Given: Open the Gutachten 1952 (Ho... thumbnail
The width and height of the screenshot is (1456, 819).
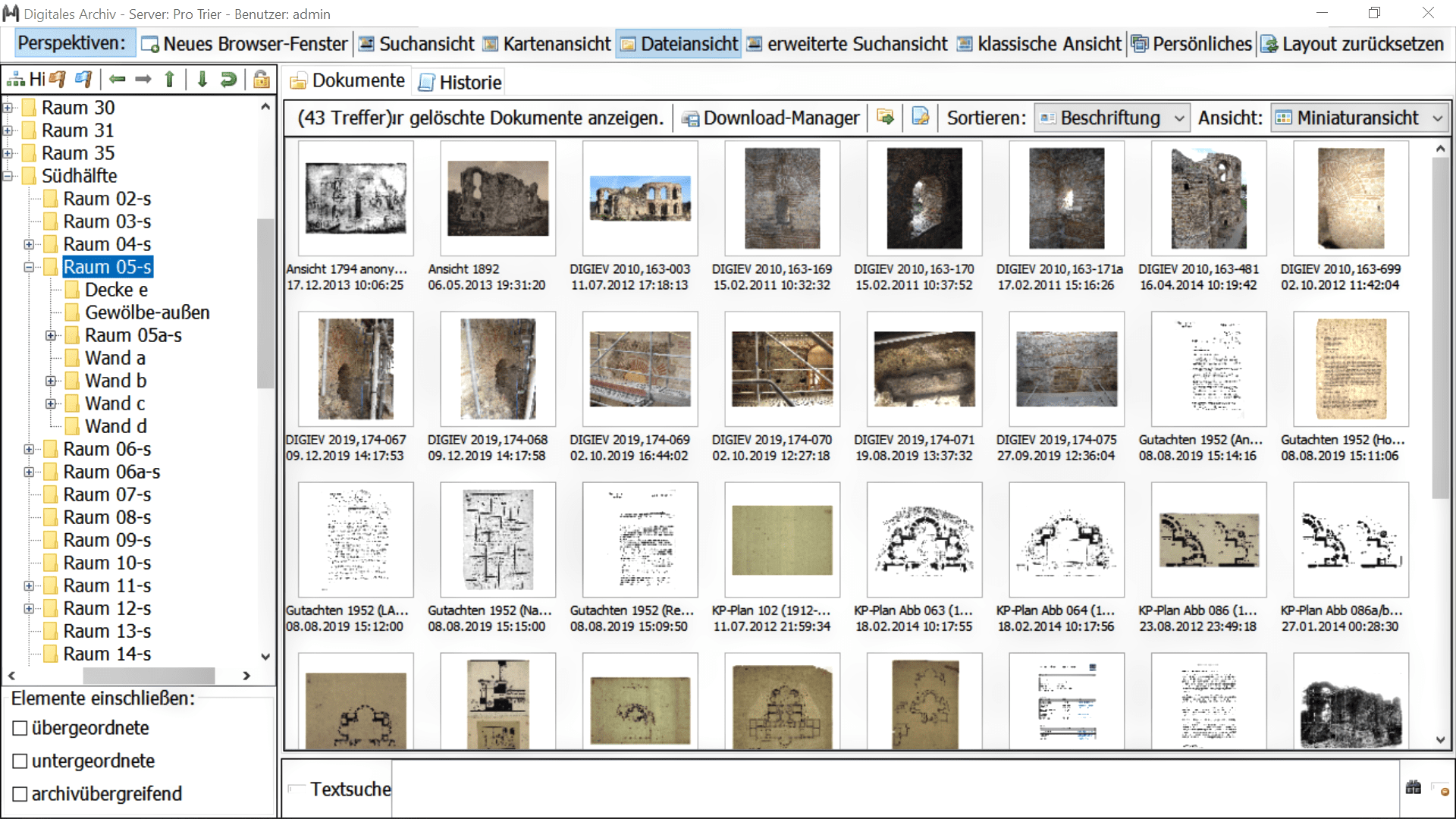Looking at the screenshot, I should click(1351, 369).
